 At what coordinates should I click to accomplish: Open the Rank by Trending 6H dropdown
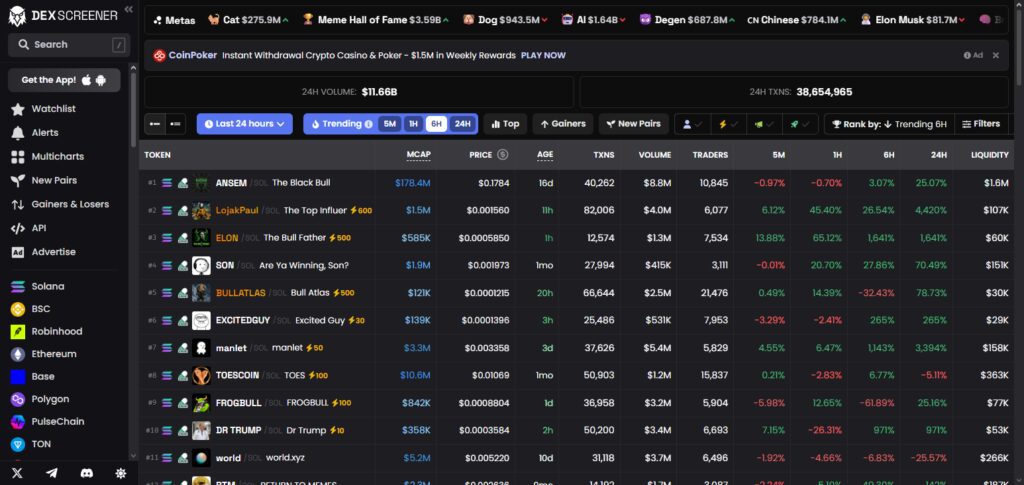click(x=889, y=123)
